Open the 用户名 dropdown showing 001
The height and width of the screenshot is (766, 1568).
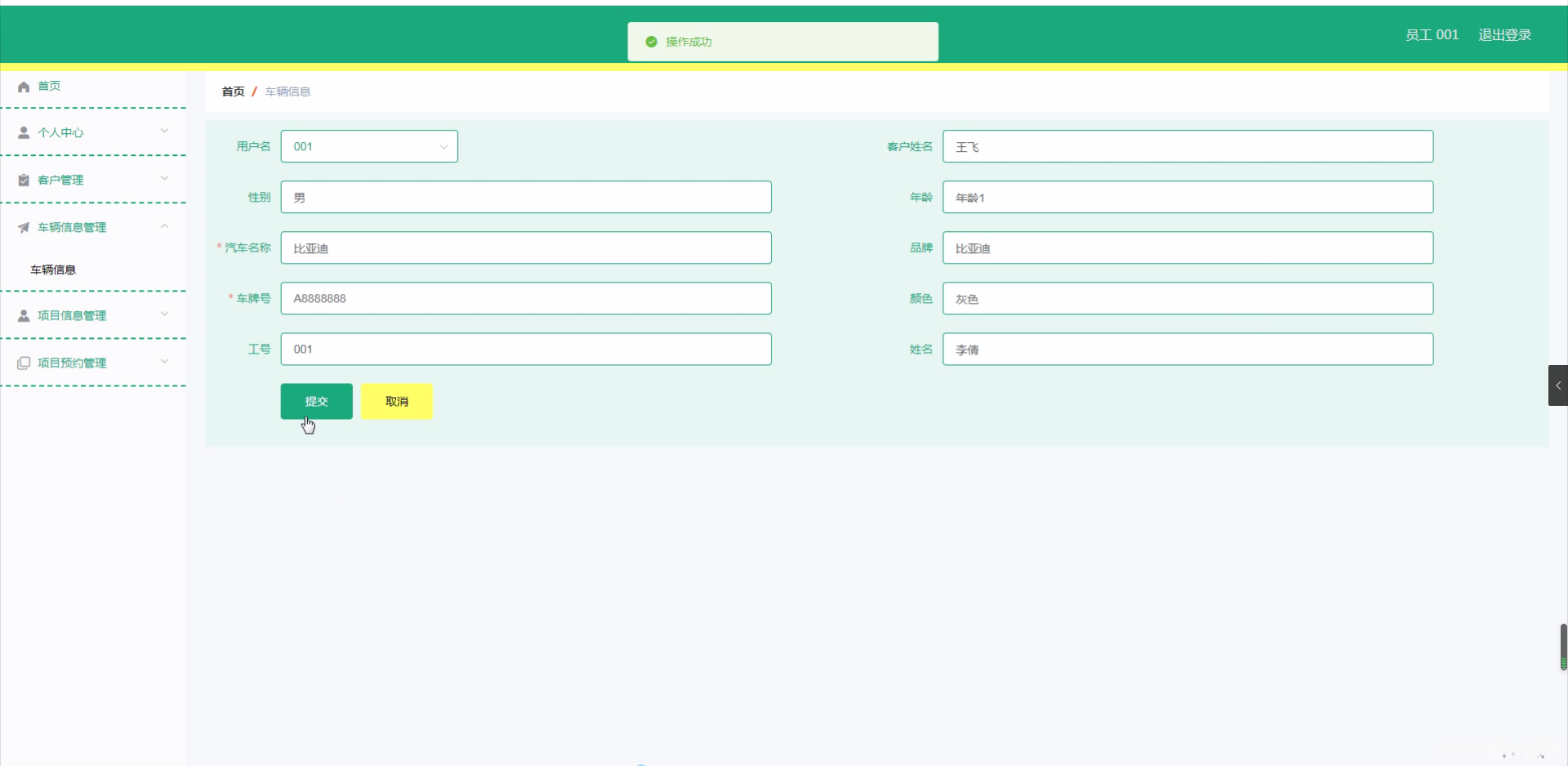pyautogui.click(x=369, y=146)
